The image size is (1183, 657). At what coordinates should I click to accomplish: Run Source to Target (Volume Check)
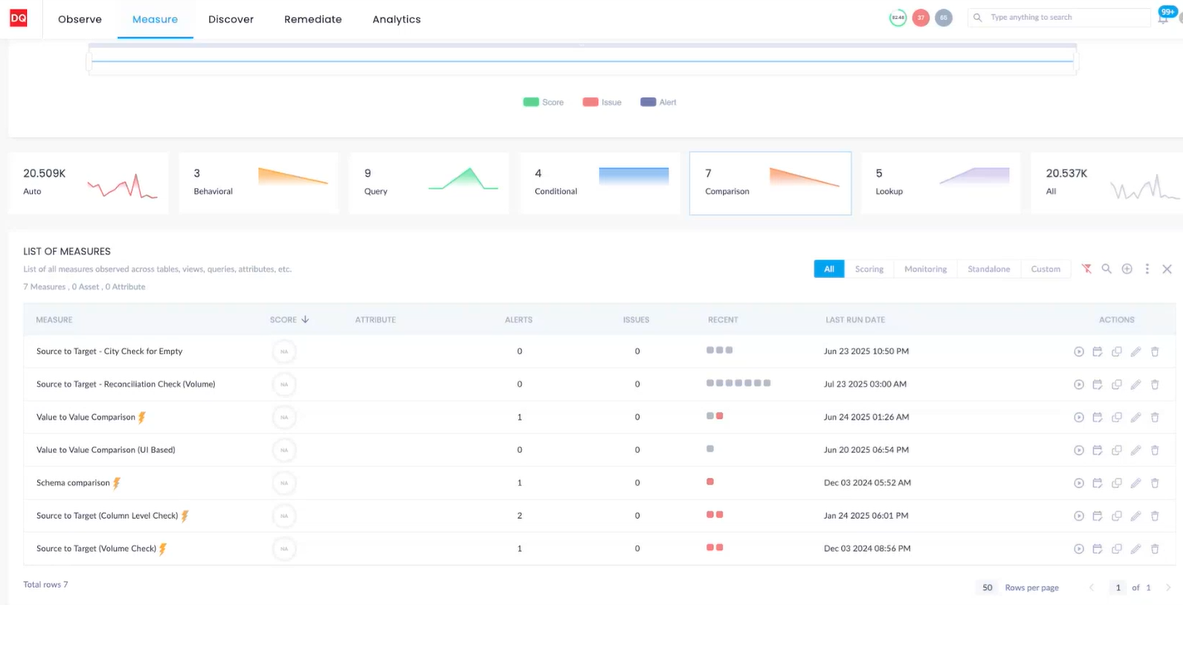tap(1079, 549)
